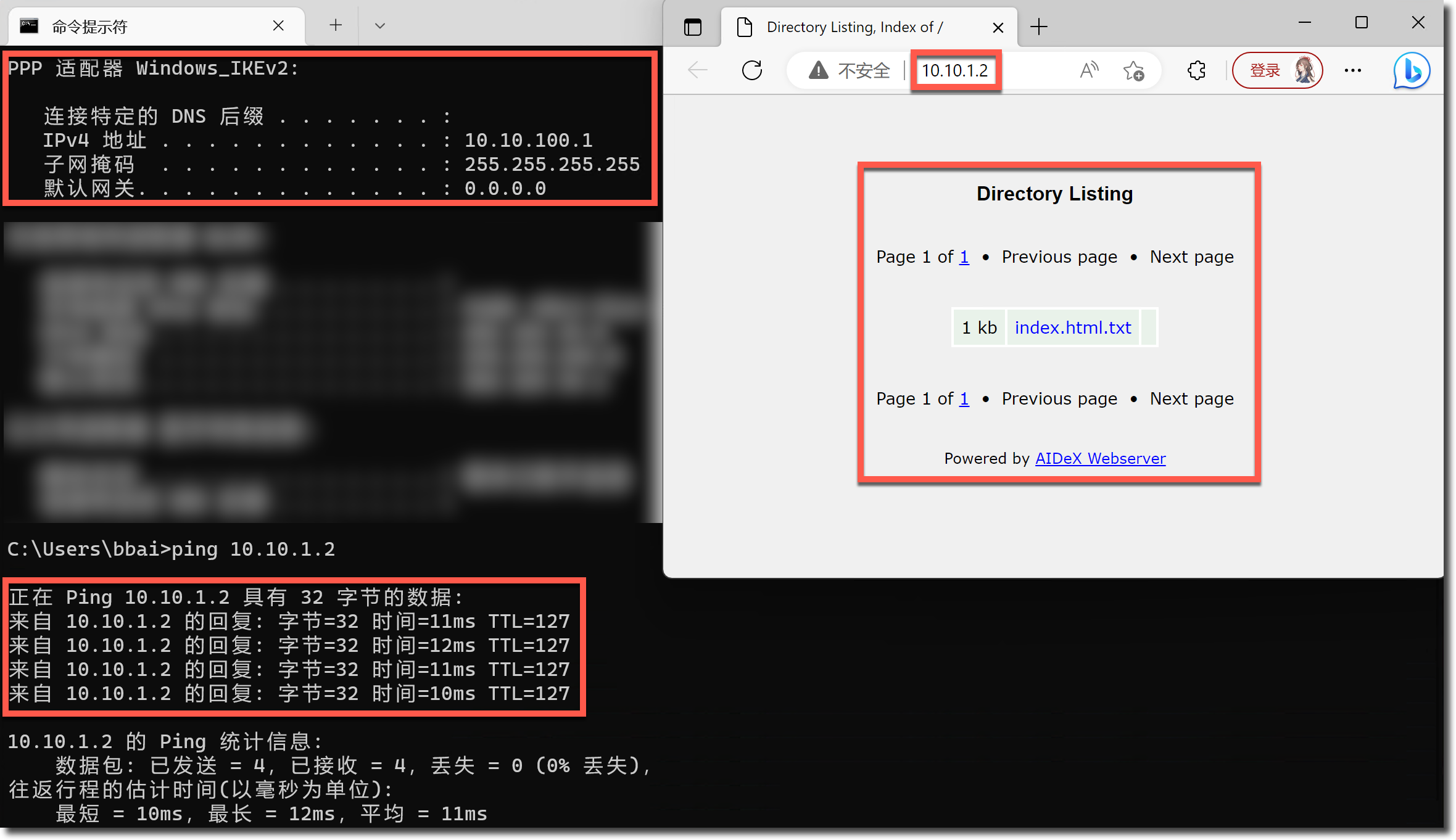Select the Directory Listing browser tab
This screenshot has width=1456, height=840.
click(x=854, y=27)
